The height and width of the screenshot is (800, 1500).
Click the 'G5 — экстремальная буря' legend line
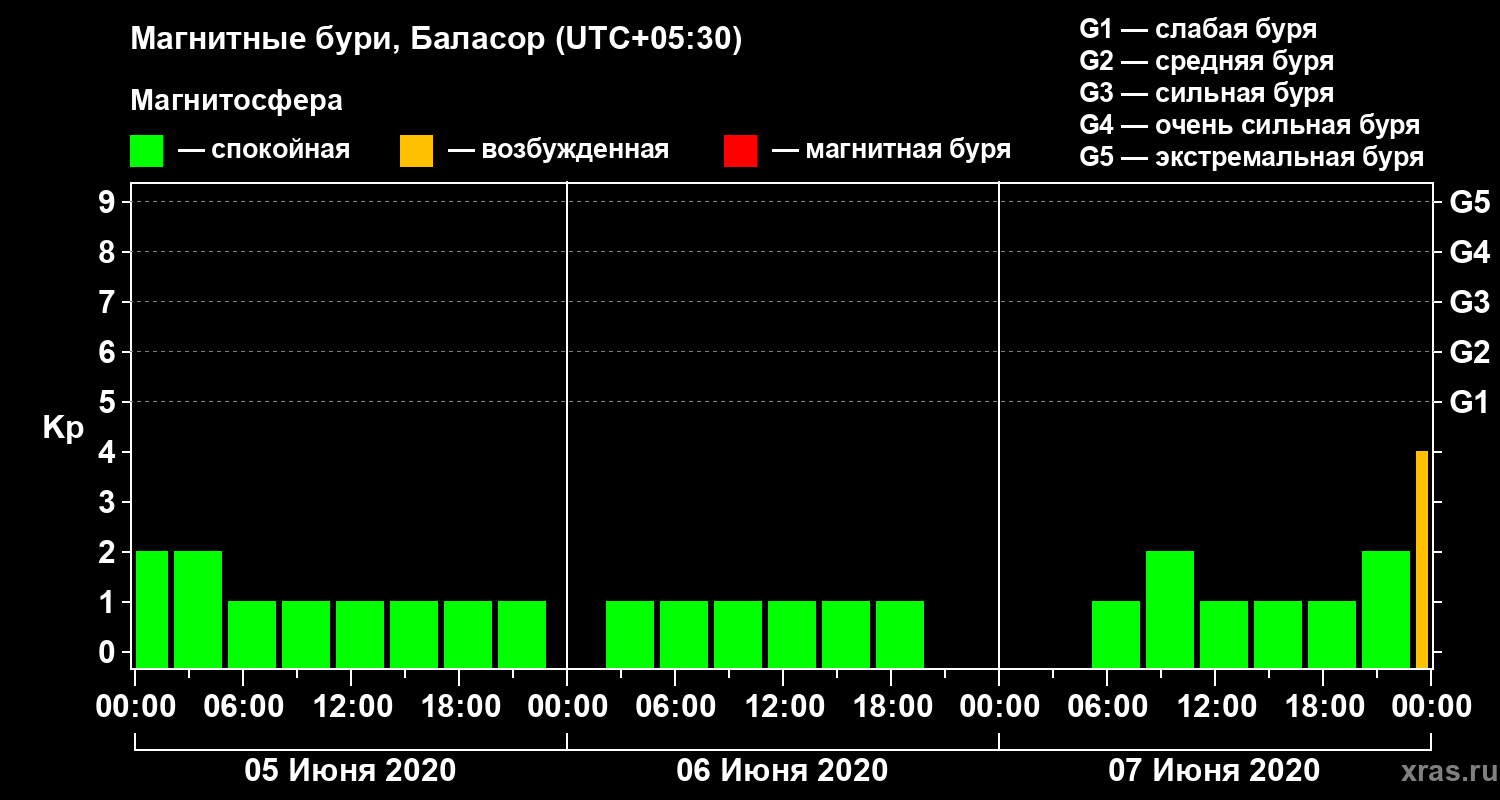(x=1252, y=158)
